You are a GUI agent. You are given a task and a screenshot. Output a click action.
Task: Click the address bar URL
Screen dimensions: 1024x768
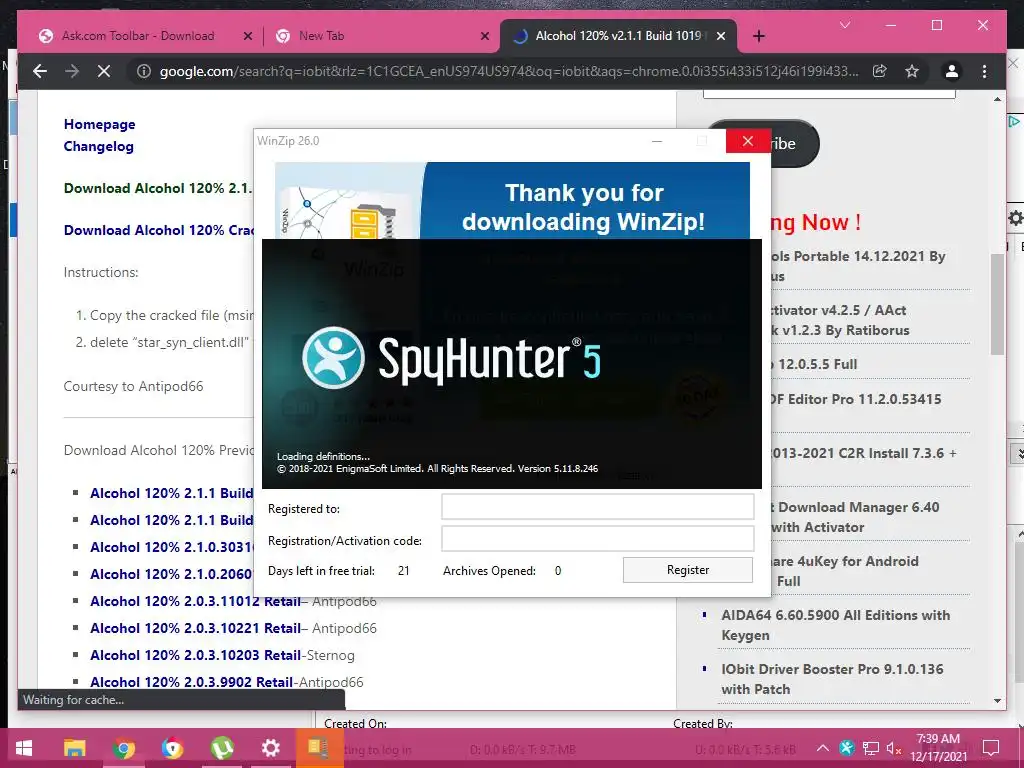tap(509, 71)
